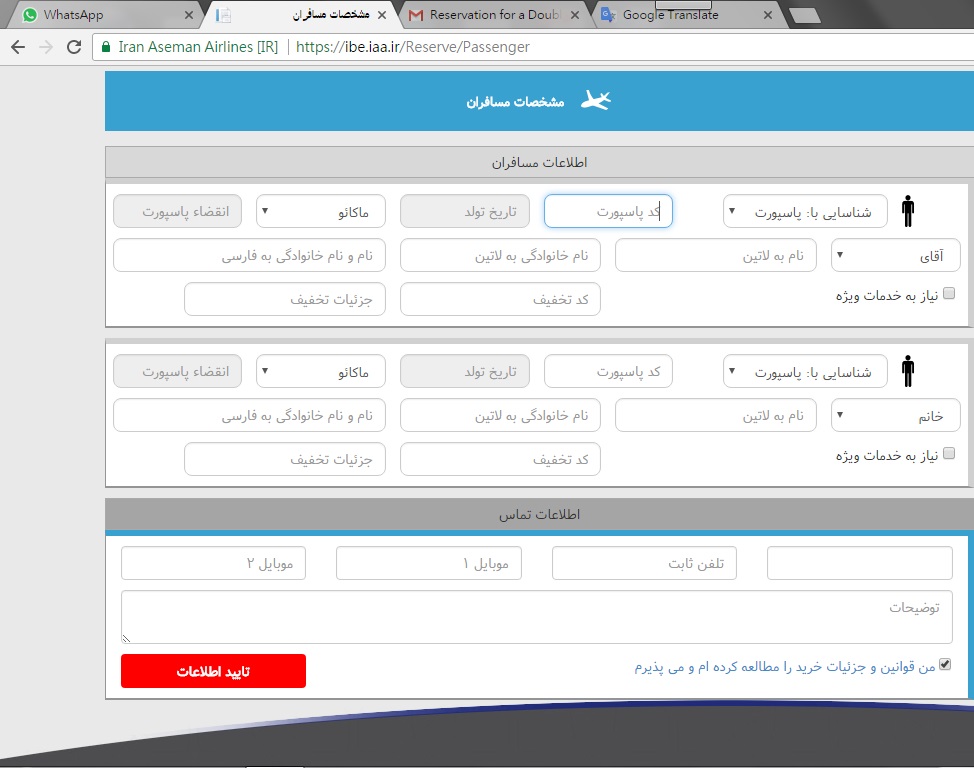Toggle first passenger's نیاز به خدمات ویژه checkbox
This screenshot has width=974, height=768.
tap(949, 293)
